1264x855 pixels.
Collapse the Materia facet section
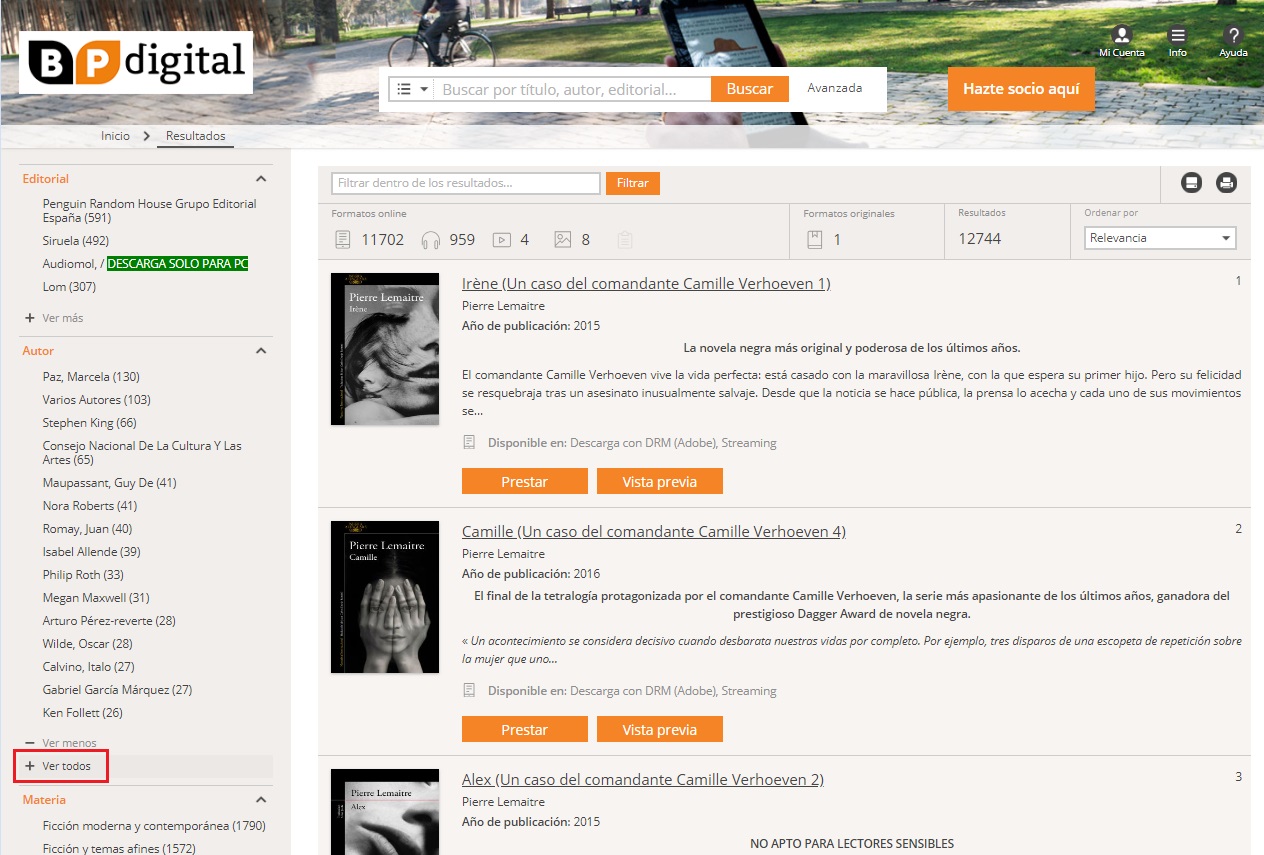click(x=261, y=800)
